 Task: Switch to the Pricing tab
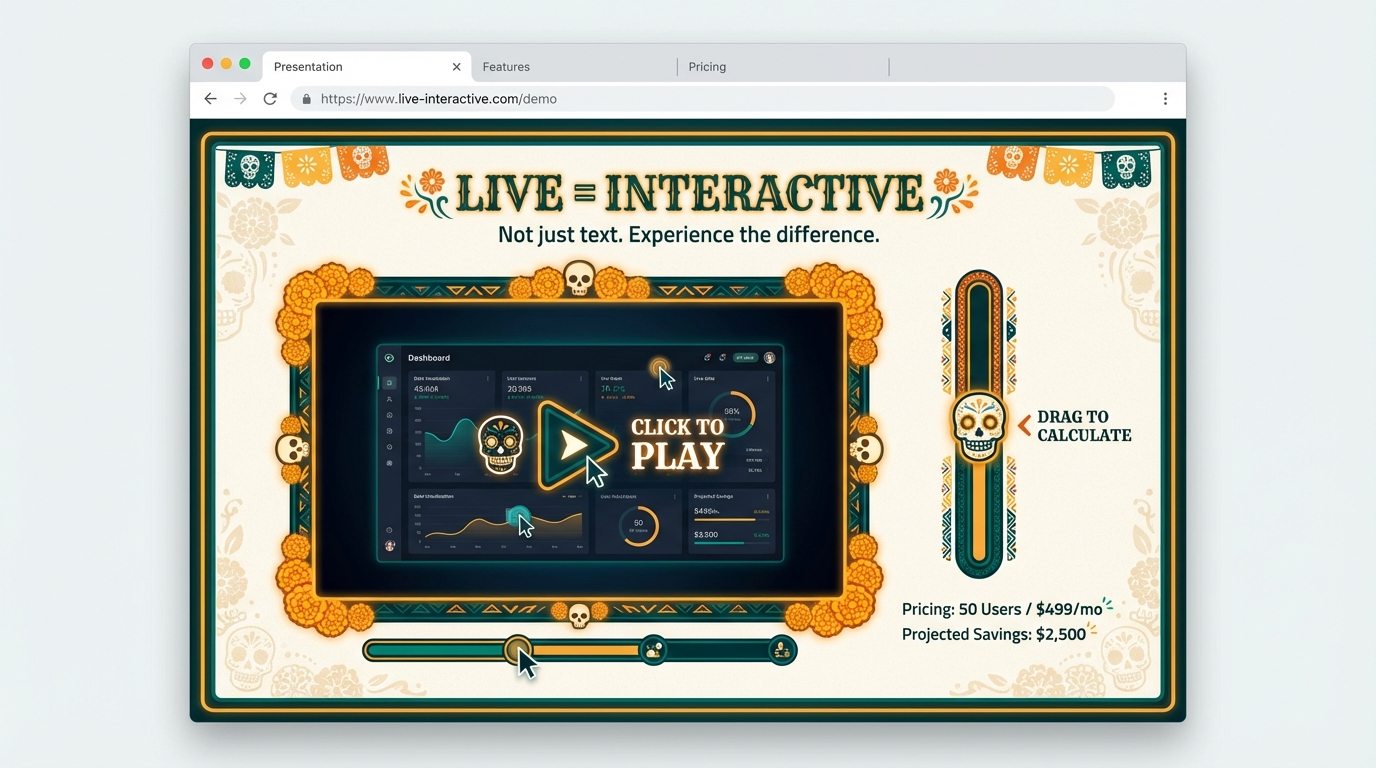coord(707,67)
